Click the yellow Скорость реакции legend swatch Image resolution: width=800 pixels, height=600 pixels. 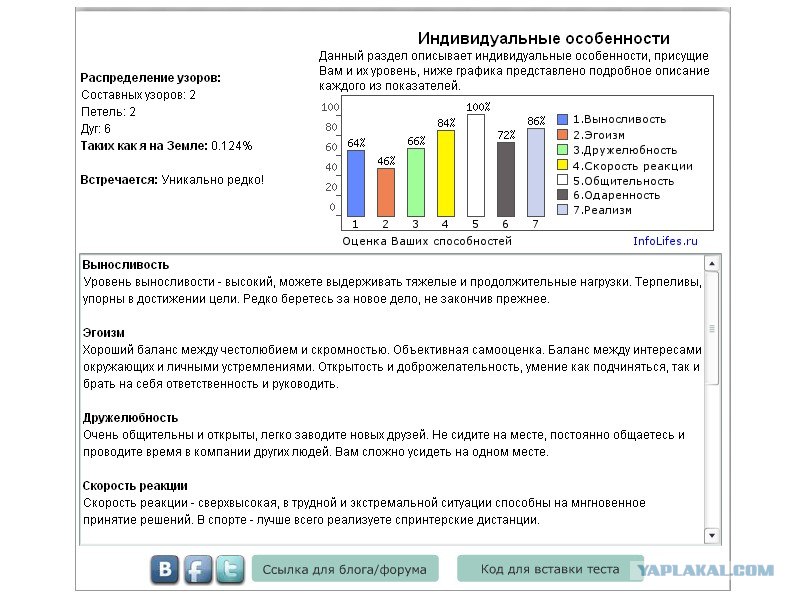(562, 165)
